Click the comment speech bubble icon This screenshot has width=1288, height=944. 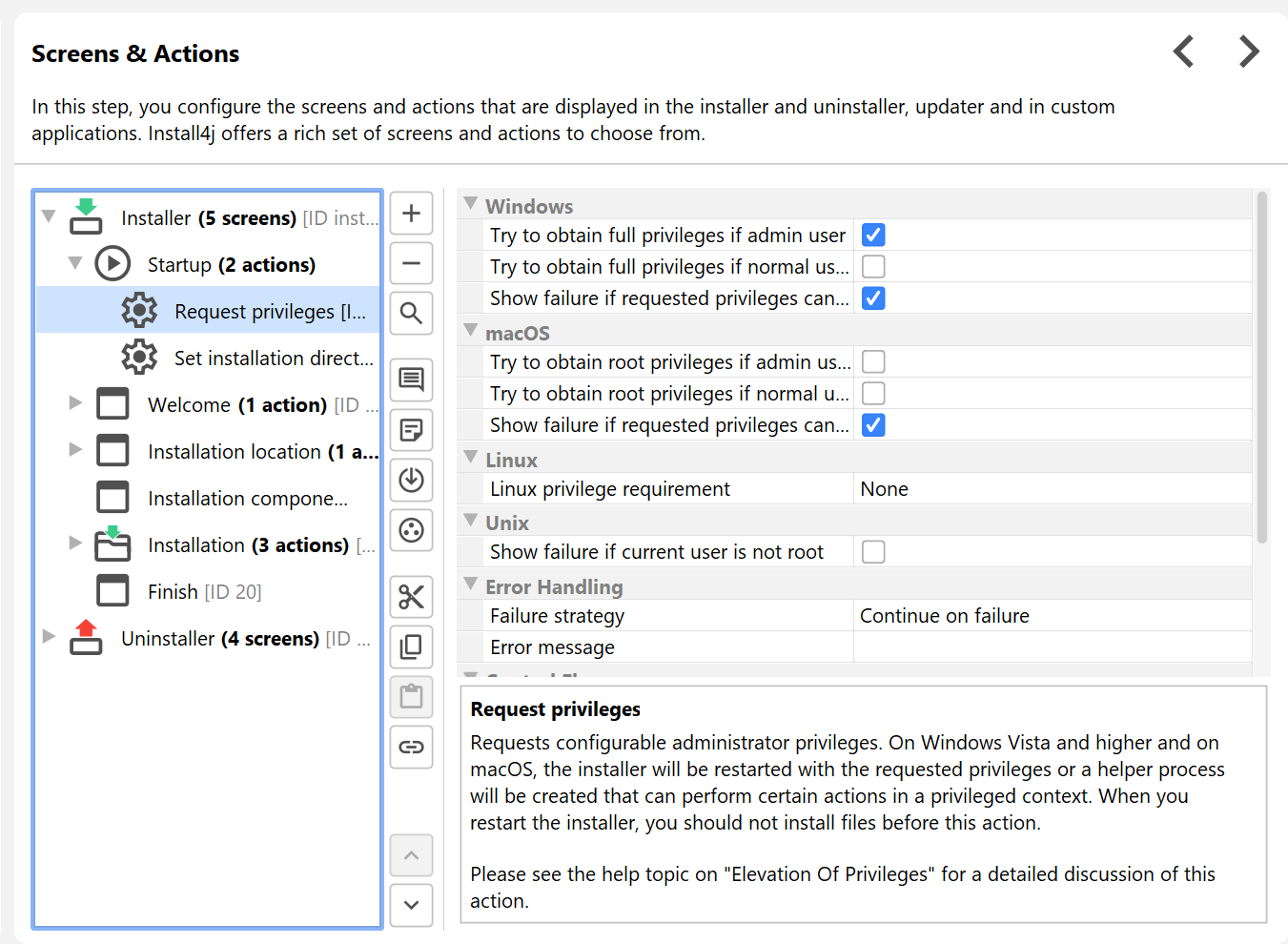point(411,380)
